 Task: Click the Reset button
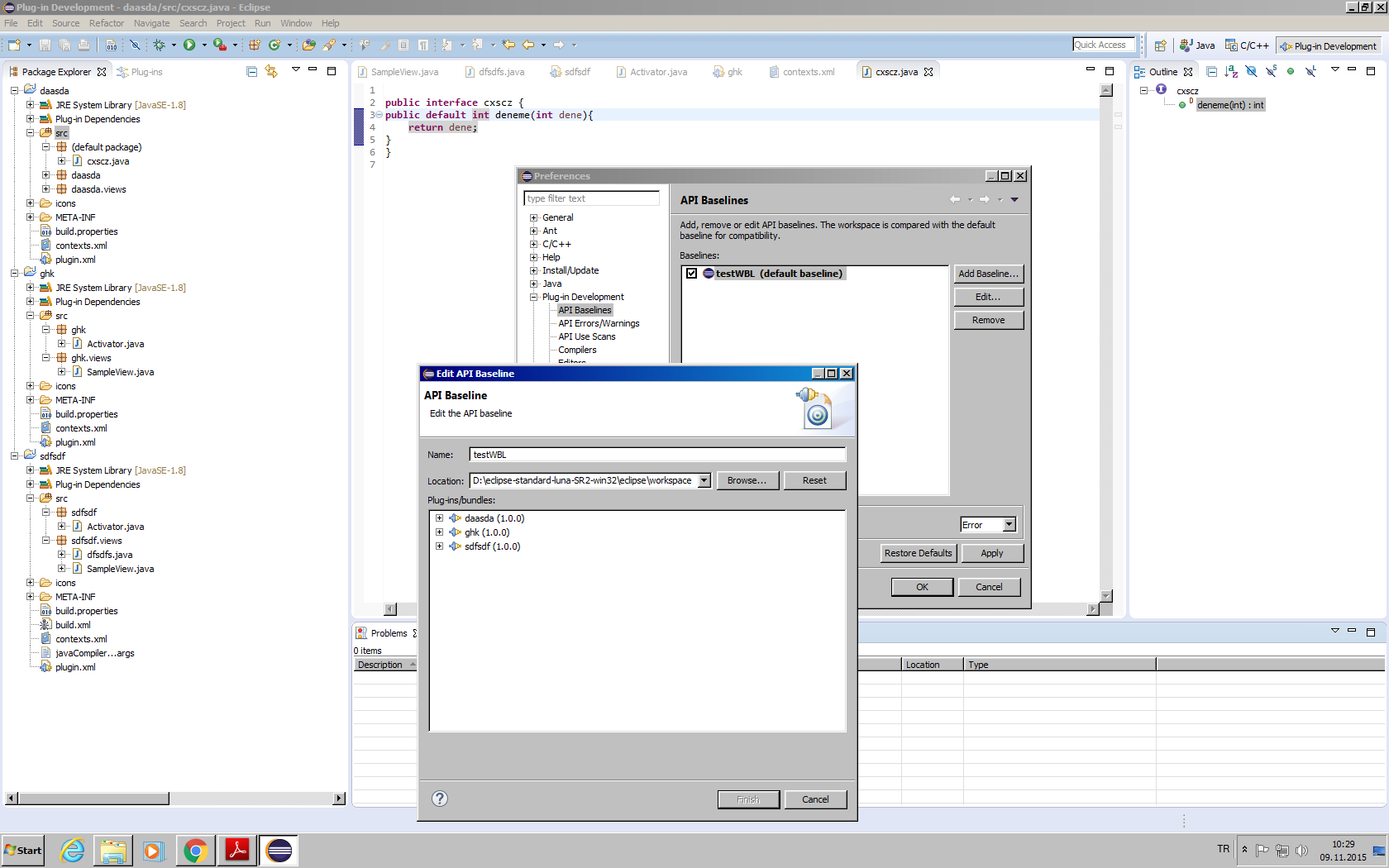click(814, 480)
